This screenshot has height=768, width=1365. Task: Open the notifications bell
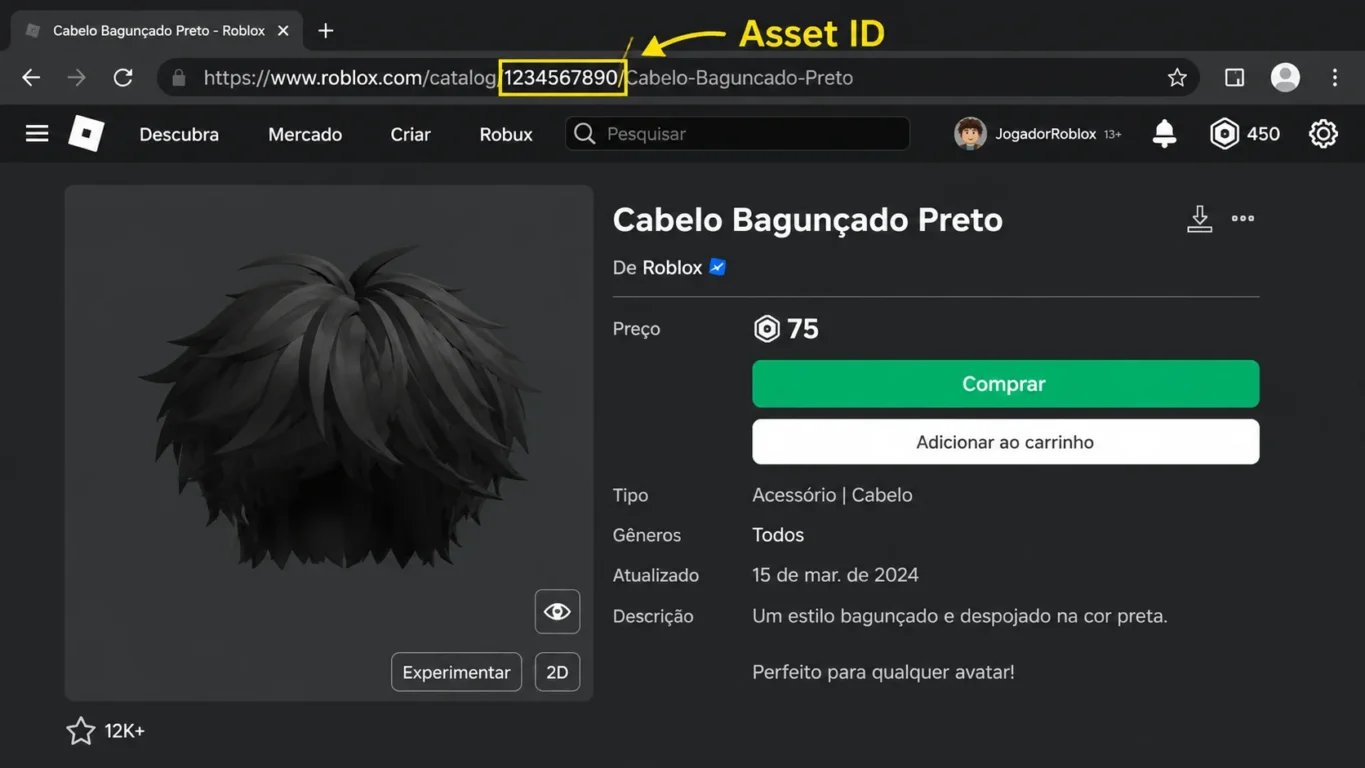[x=1164, y=134]
